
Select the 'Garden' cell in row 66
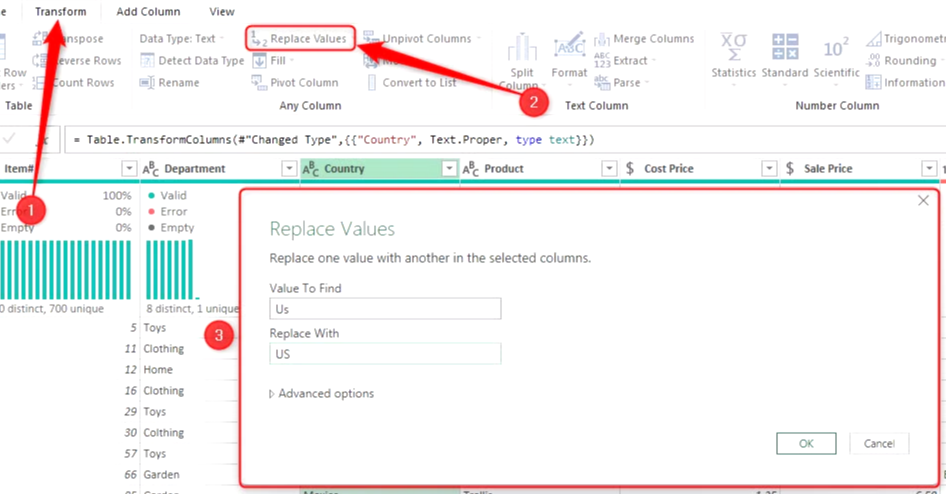161,475
